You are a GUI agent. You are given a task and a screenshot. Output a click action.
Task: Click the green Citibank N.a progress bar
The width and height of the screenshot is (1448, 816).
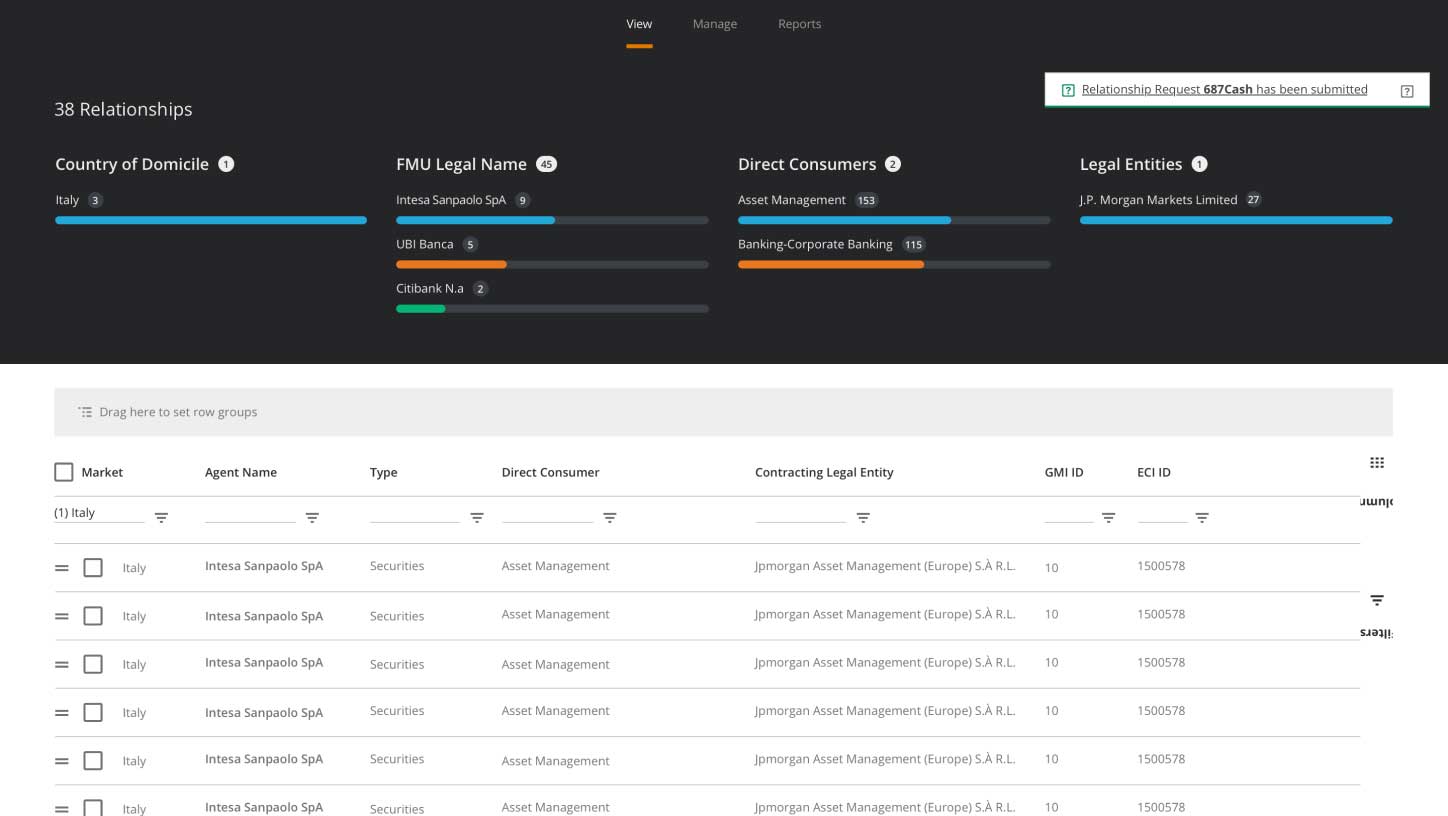click(421, 308)
